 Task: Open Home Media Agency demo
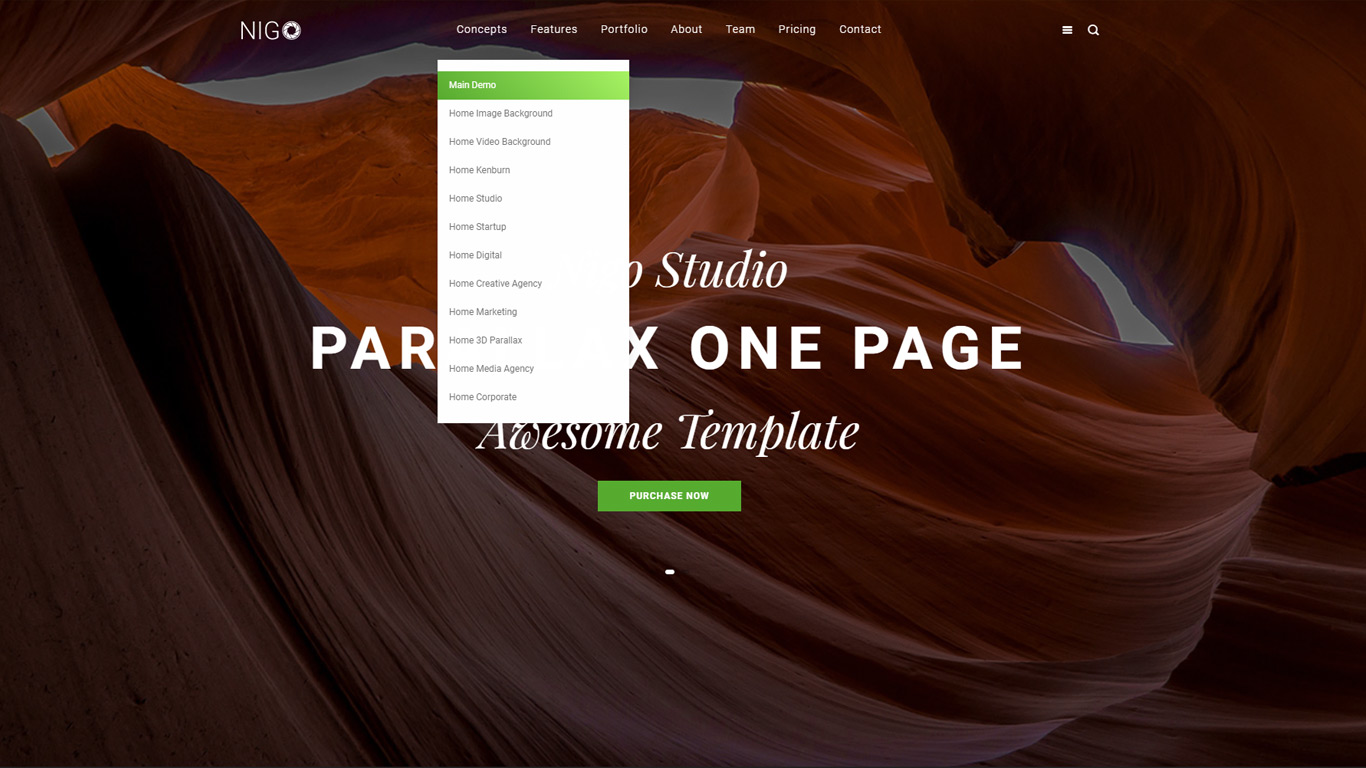click(533, 368)
